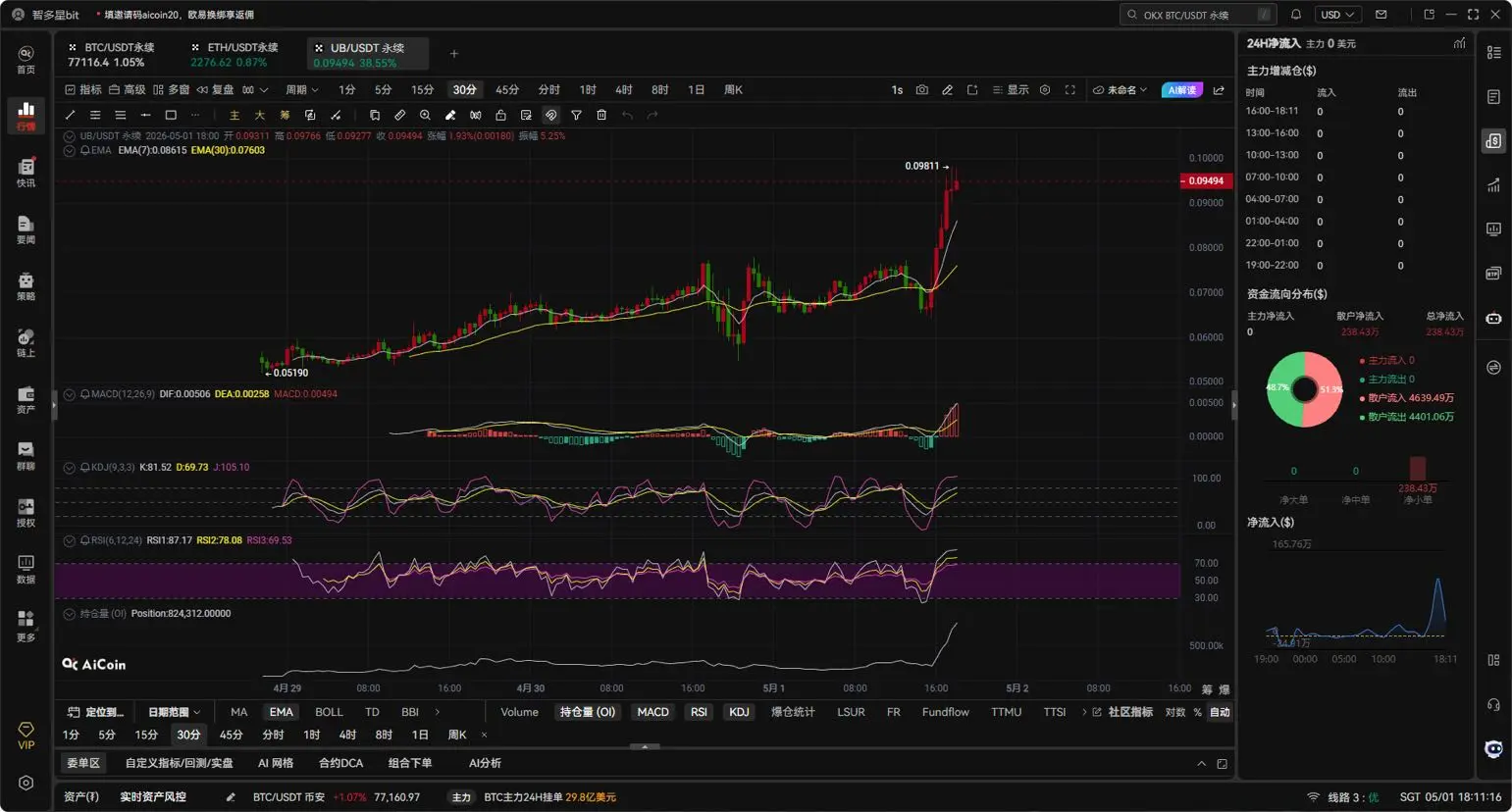This screenshot has height=812, width=1512.
Task: Open the USD currency dropdown
Action: (1336, 15)
